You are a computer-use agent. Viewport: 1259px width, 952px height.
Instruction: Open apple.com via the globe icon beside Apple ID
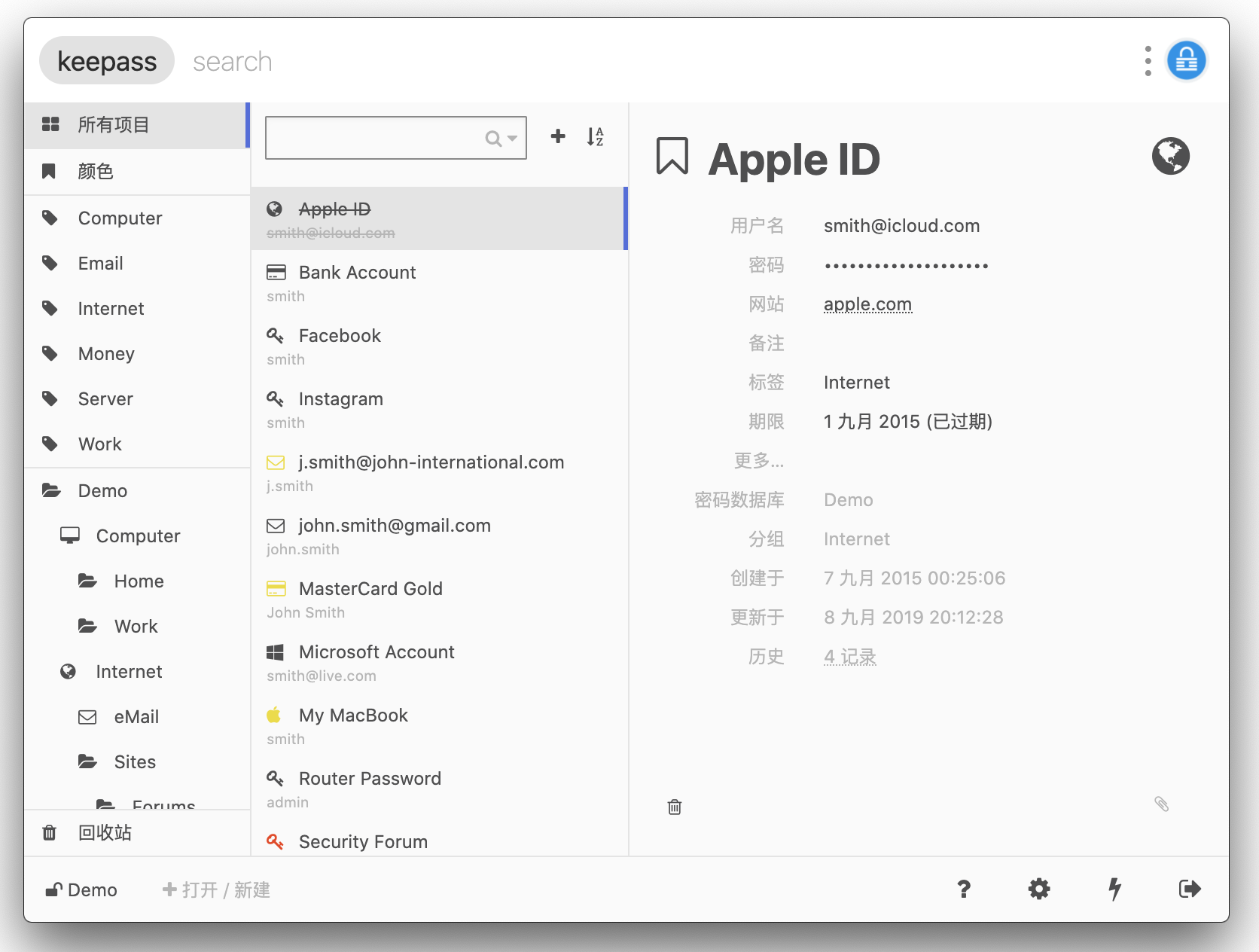tap(1171, 156)
